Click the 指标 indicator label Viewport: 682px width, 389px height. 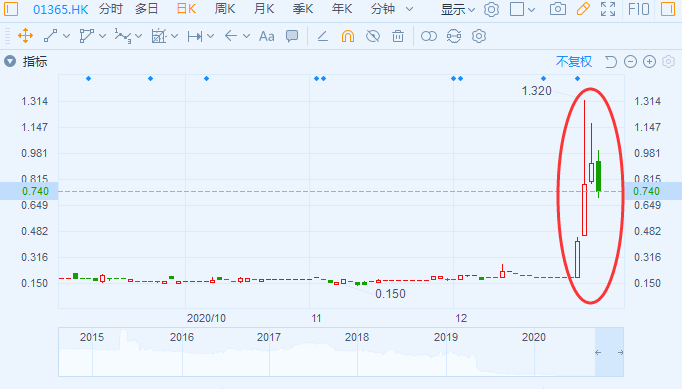pos(35,62)
